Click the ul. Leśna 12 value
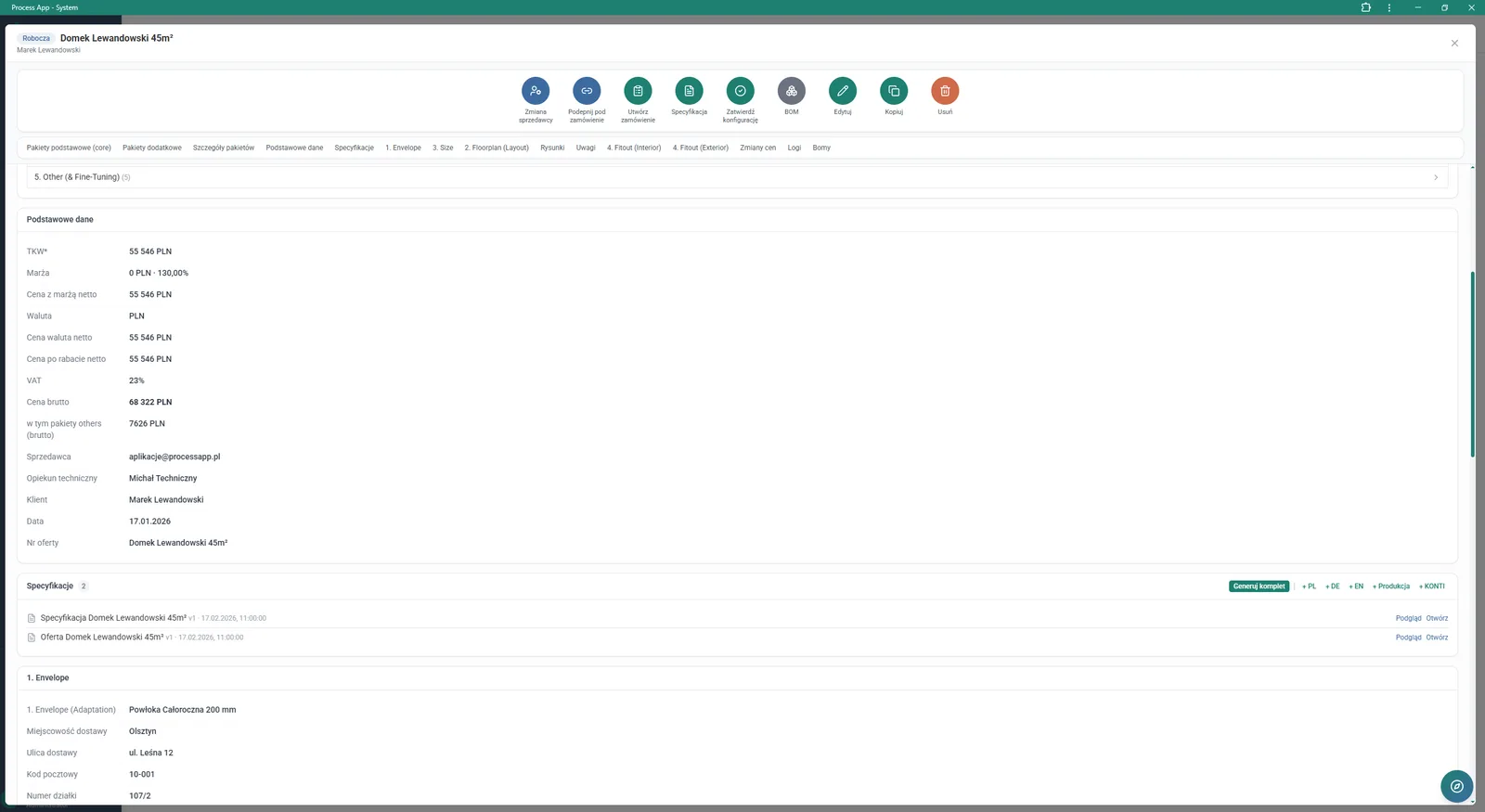The image size is (1485, 812). tap(151, 753)
